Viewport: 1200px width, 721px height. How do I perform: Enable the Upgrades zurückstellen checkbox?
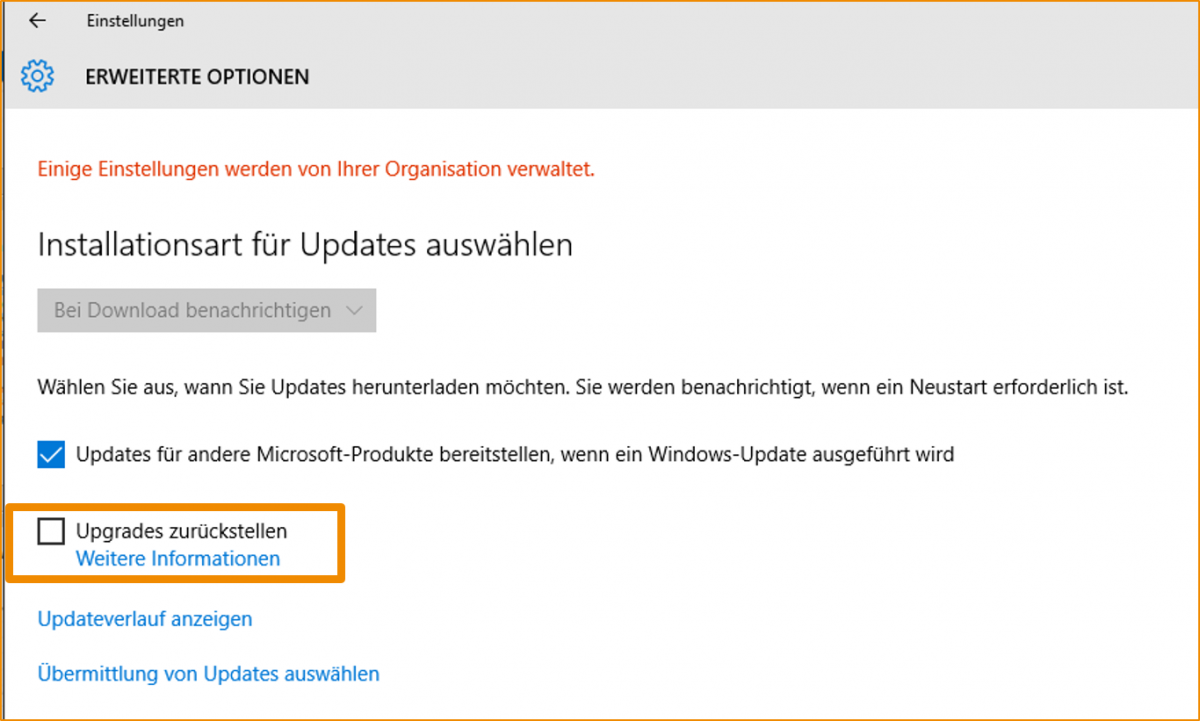[51, 531]
